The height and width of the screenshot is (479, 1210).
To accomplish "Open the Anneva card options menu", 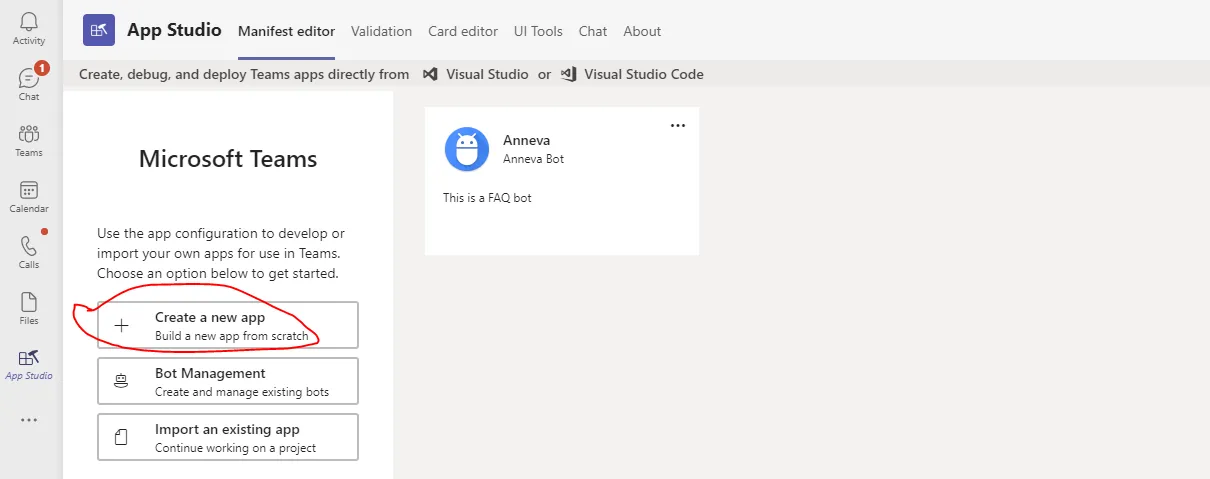I will (x=678, y=126).
